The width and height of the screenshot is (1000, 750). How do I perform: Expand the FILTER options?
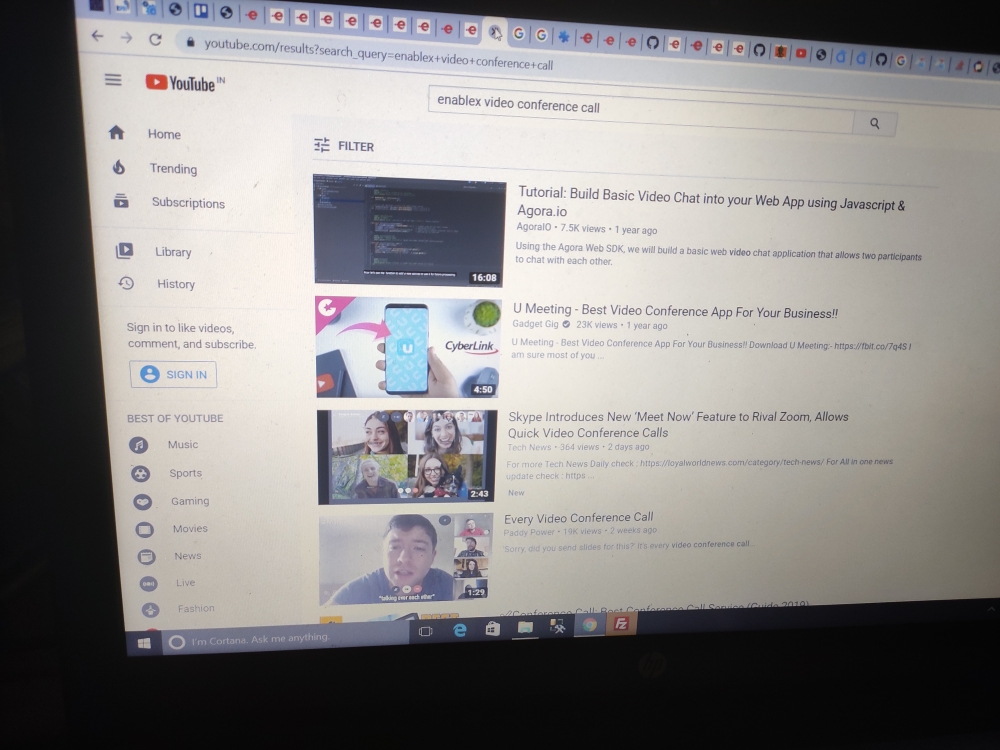[344, 146]
